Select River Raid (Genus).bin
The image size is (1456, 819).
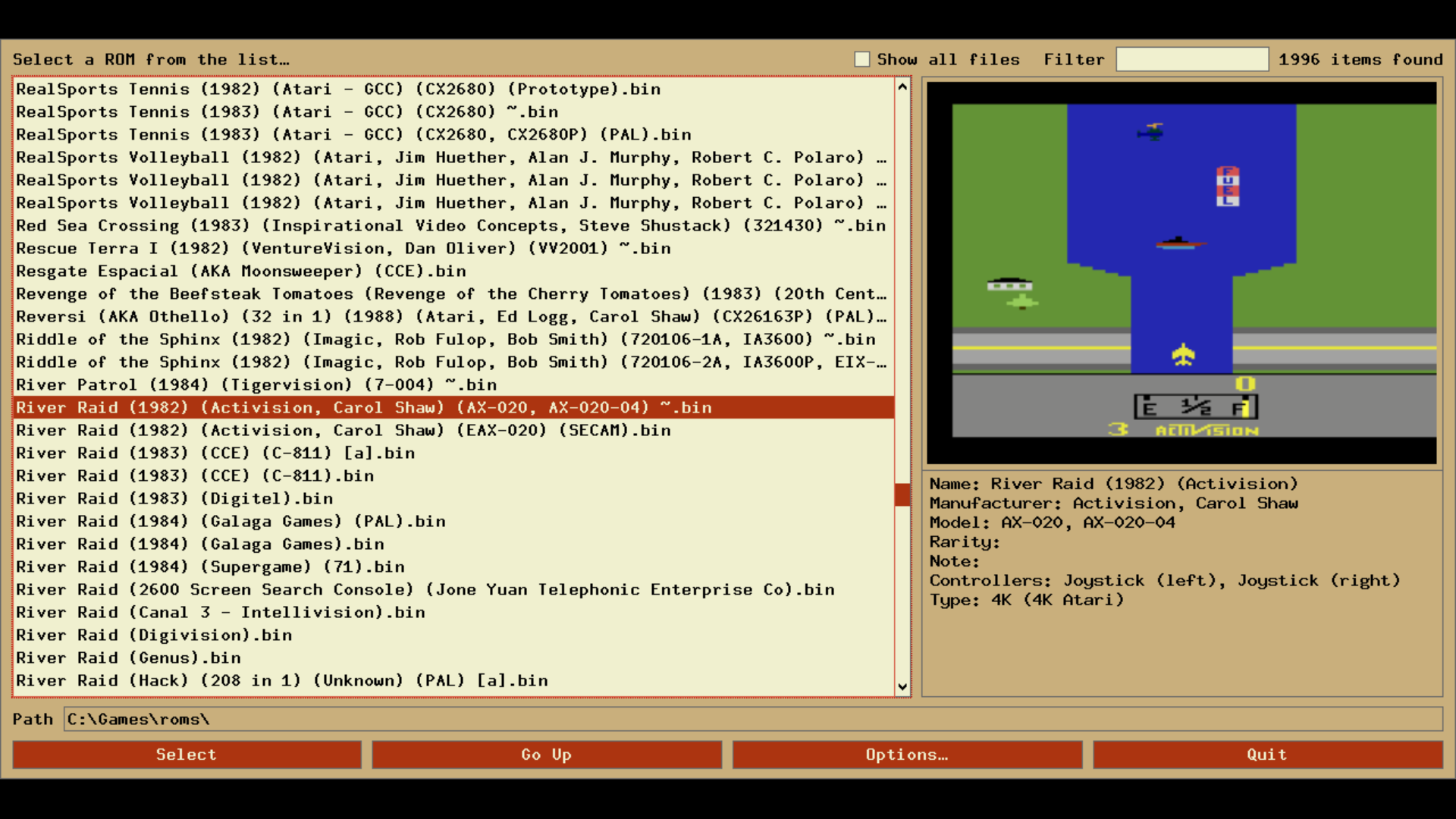(453, 658)
